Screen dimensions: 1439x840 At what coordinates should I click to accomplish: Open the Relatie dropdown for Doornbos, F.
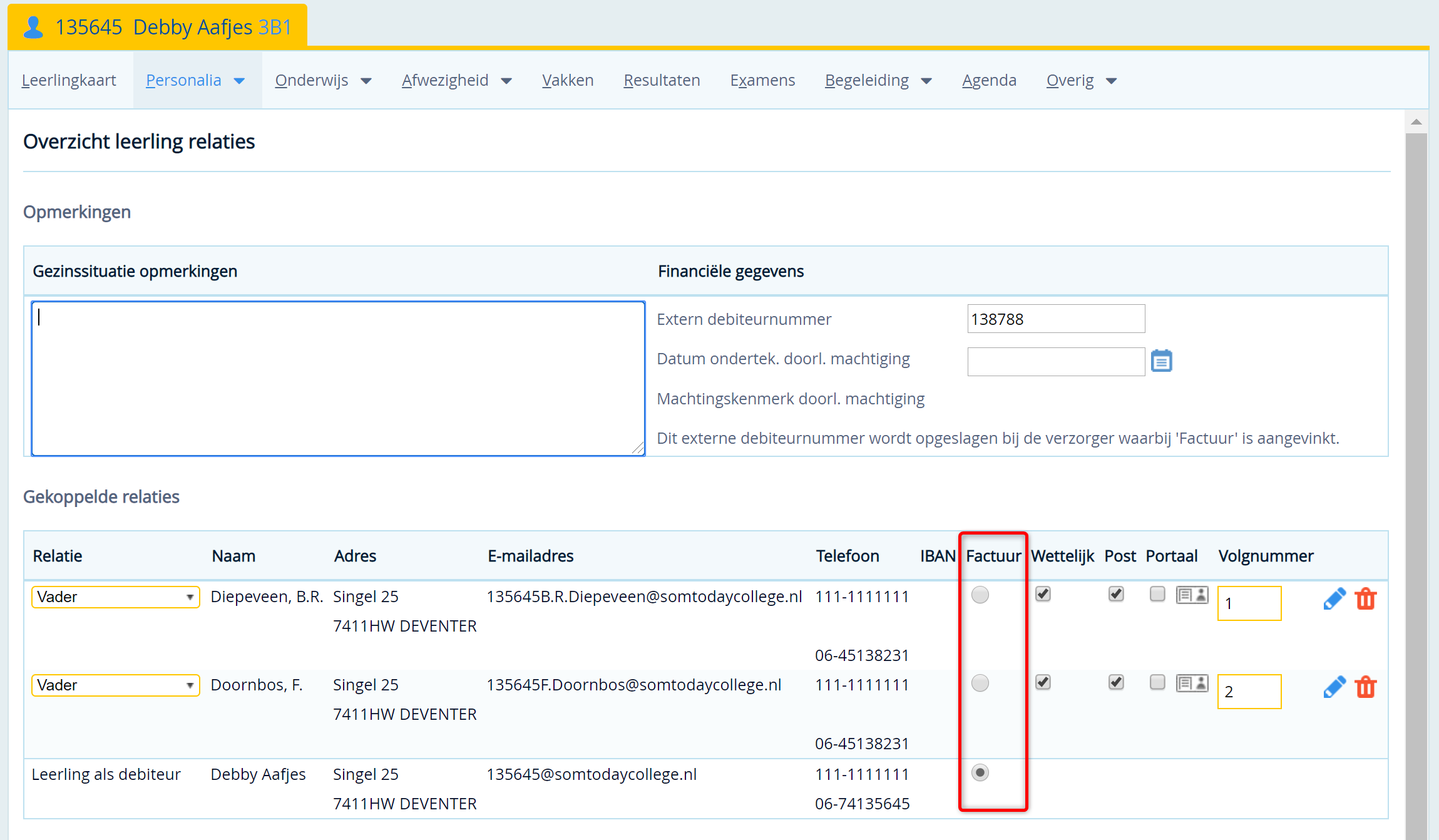[x=116, y=685]
